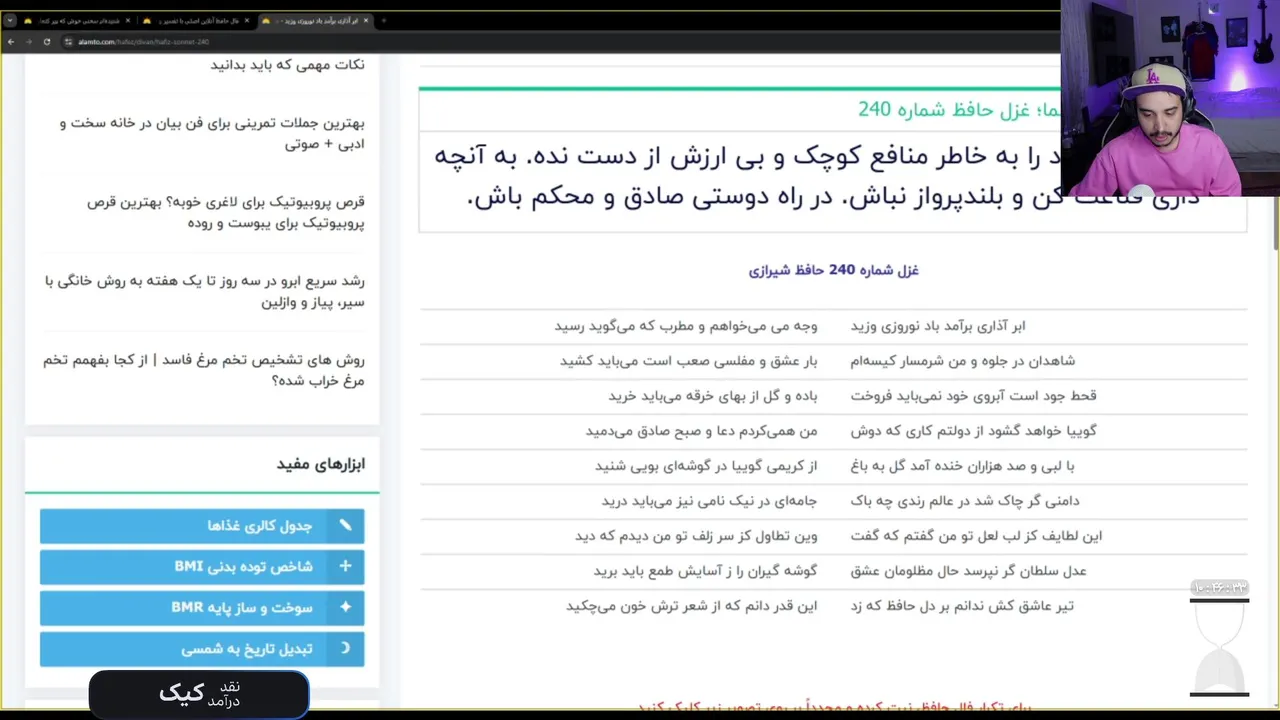Open جدول کالری غذاها tool button
The height and width of the screenshot is (720, 1280).
[202, 526]
